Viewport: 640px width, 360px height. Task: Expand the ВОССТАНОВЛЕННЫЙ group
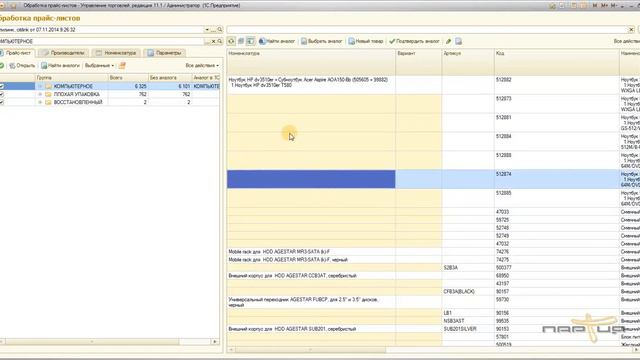click(40, 102)
